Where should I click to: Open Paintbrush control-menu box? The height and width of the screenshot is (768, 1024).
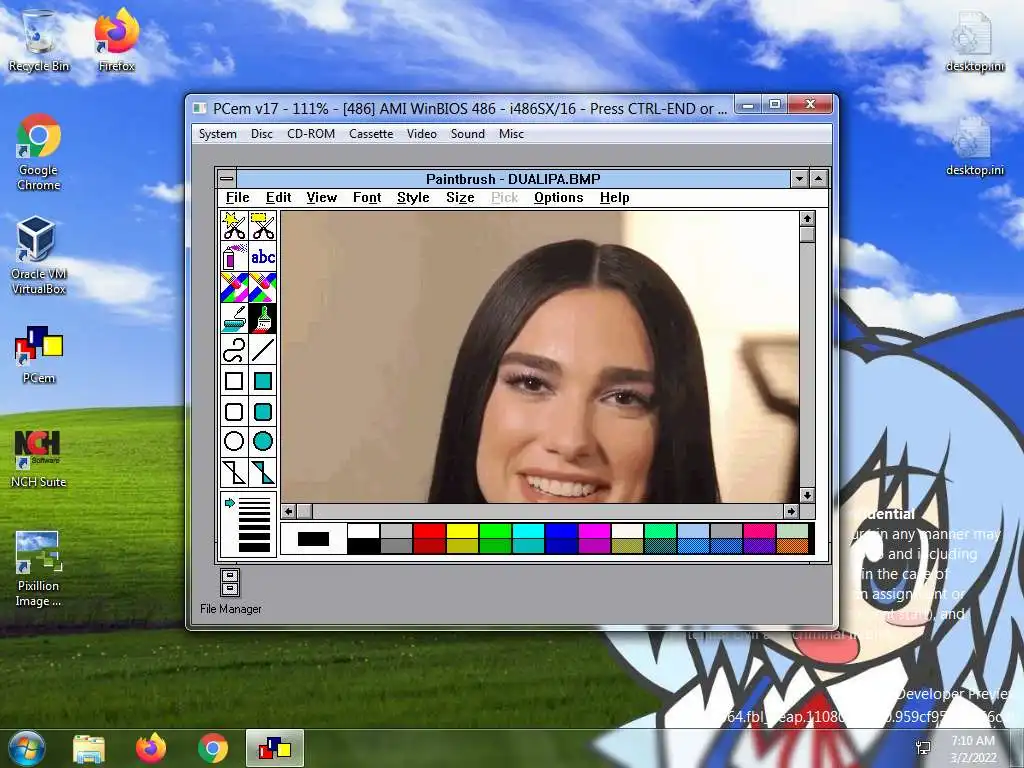click(x=227, y=178)
